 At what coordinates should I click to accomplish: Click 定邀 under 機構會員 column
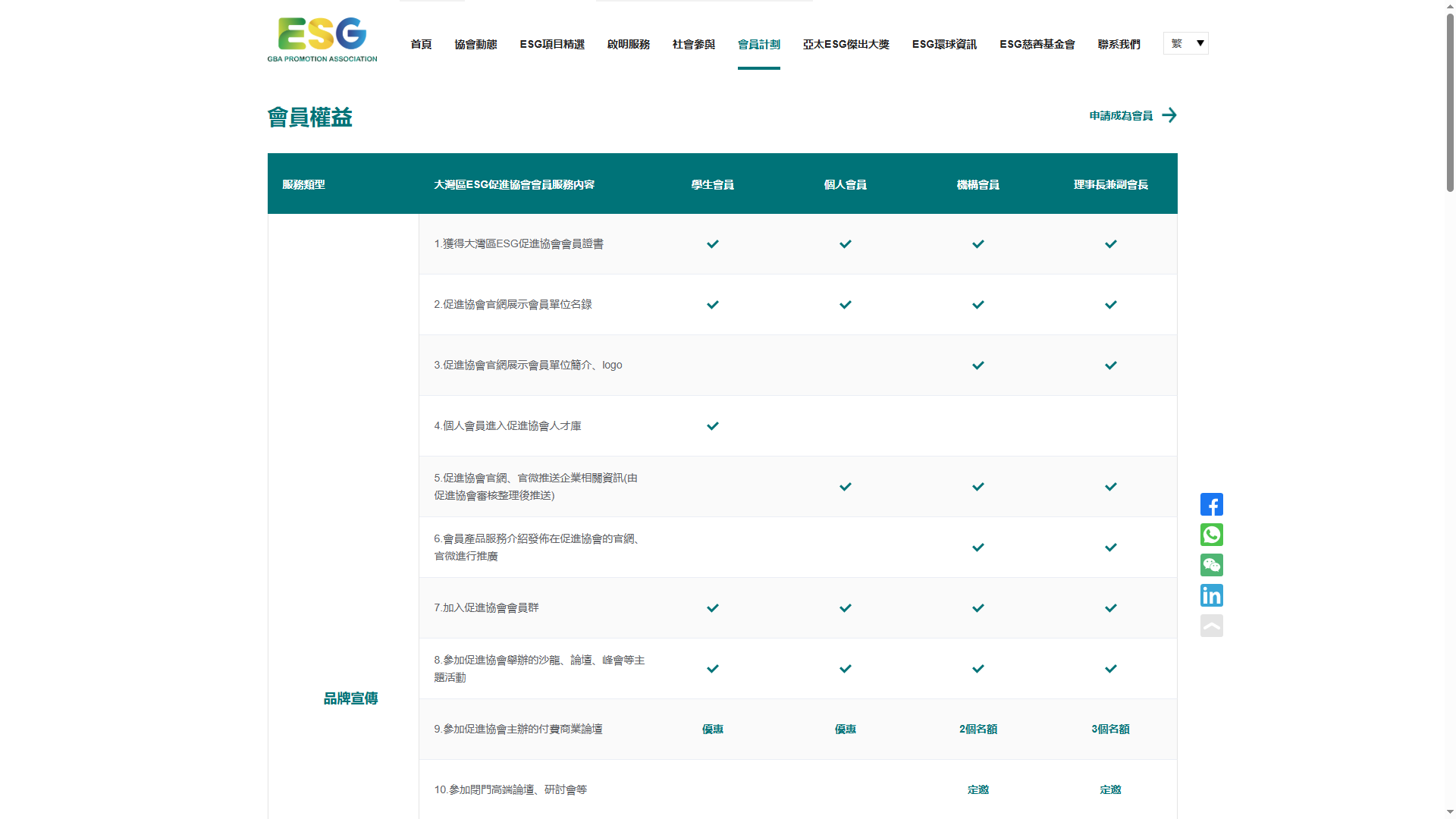(x=978, y=789)
